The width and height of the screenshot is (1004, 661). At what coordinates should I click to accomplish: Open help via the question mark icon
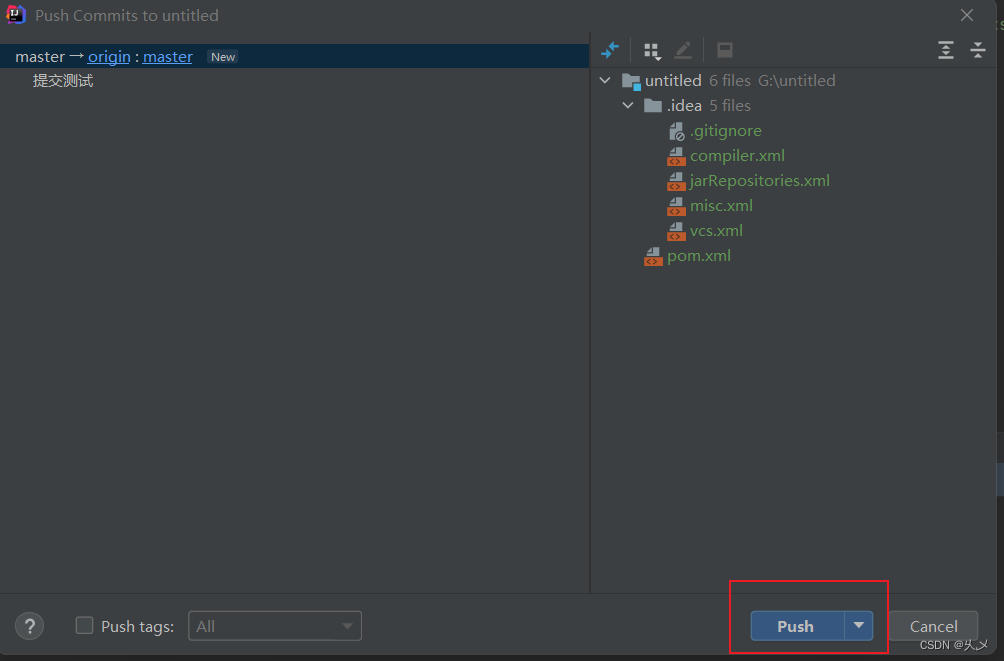(29, 626)
